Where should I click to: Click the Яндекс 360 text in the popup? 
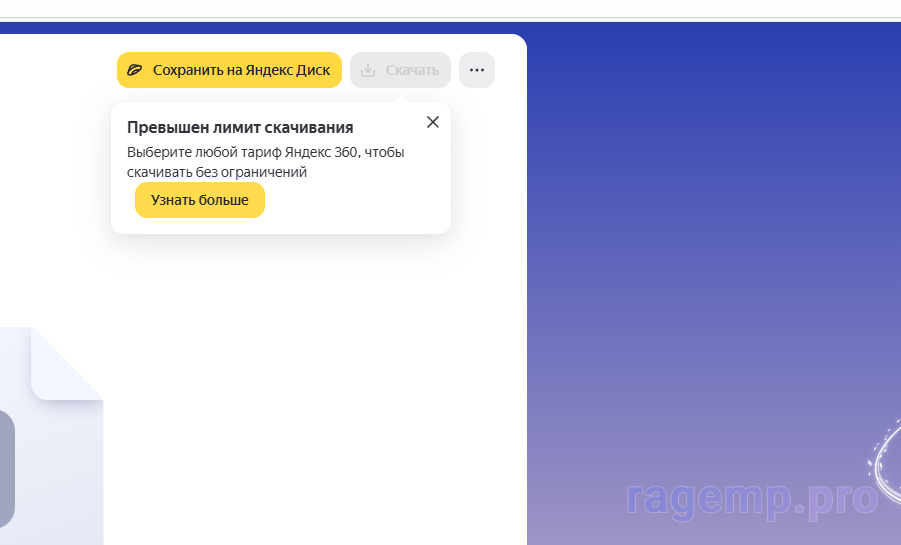tap(320, 152)
